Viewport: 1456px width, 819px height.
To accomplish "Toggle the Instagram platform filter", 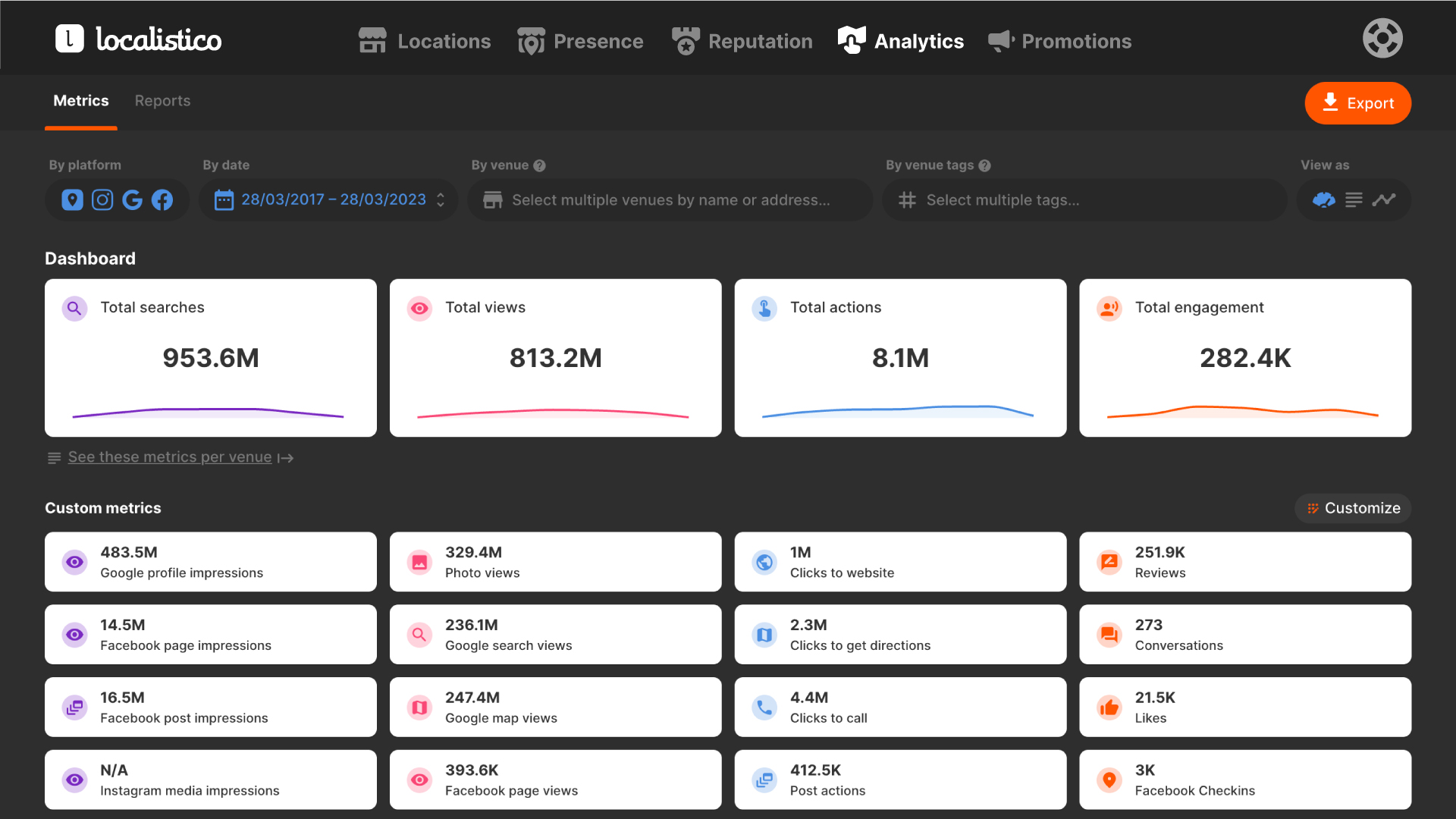I will (x=102, y=199).
